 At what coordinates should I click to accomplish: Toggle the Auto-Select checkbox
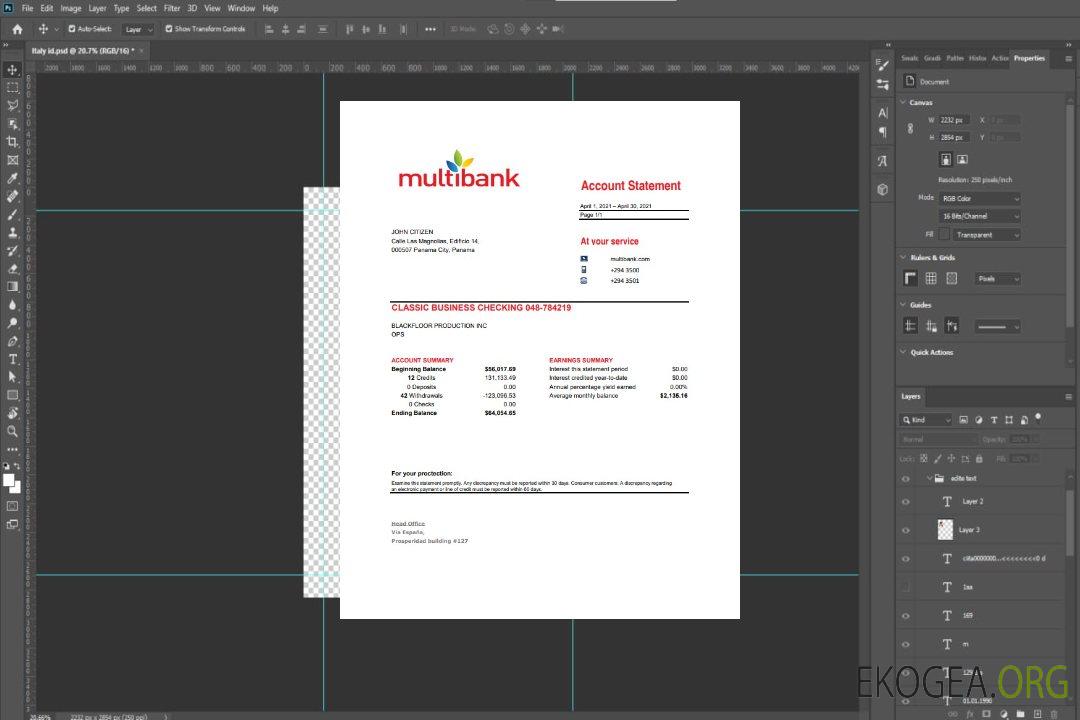(x=72, y=29)
